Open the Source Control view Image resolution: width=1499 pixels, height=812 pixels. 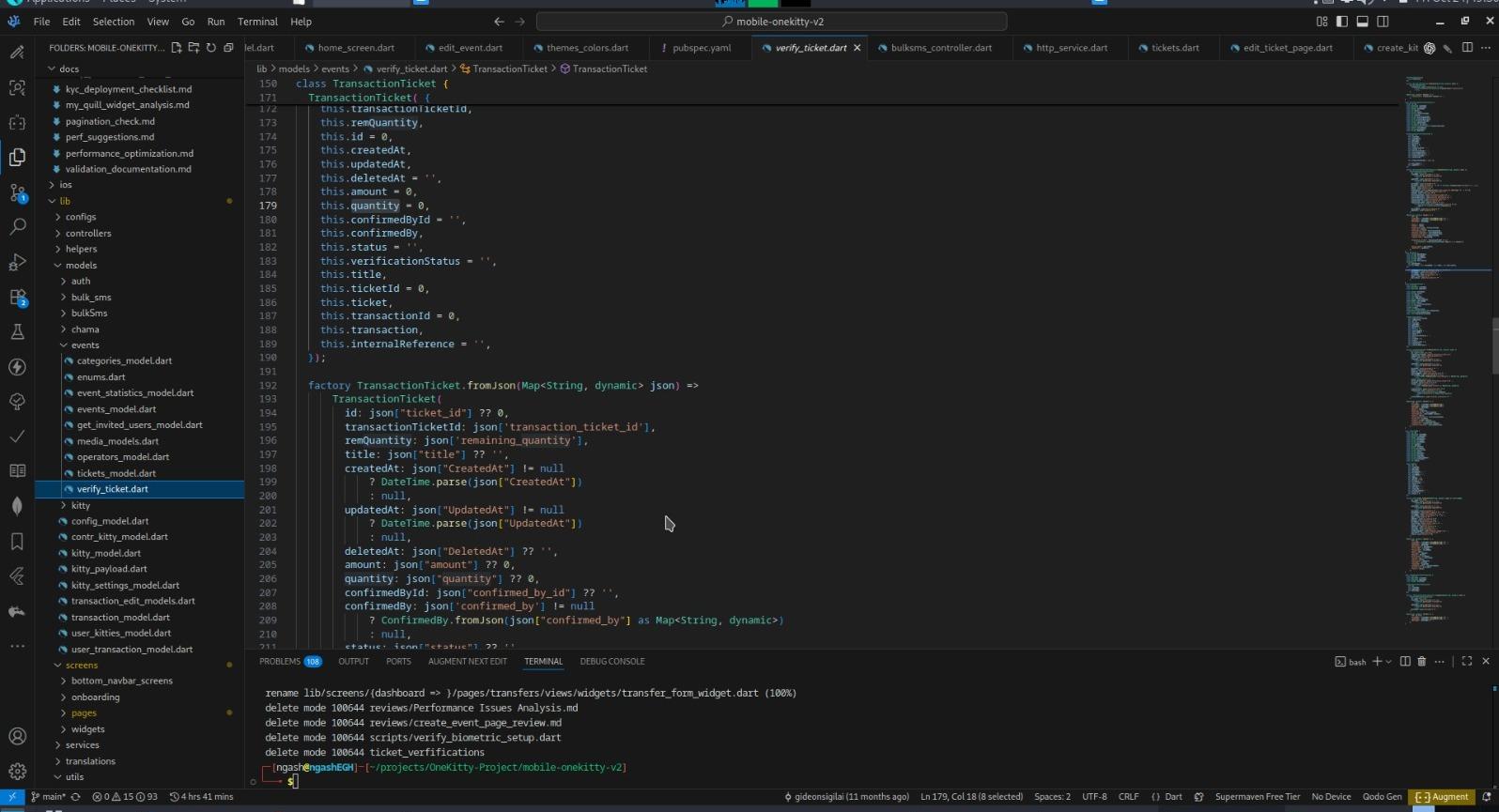(17, 192)
